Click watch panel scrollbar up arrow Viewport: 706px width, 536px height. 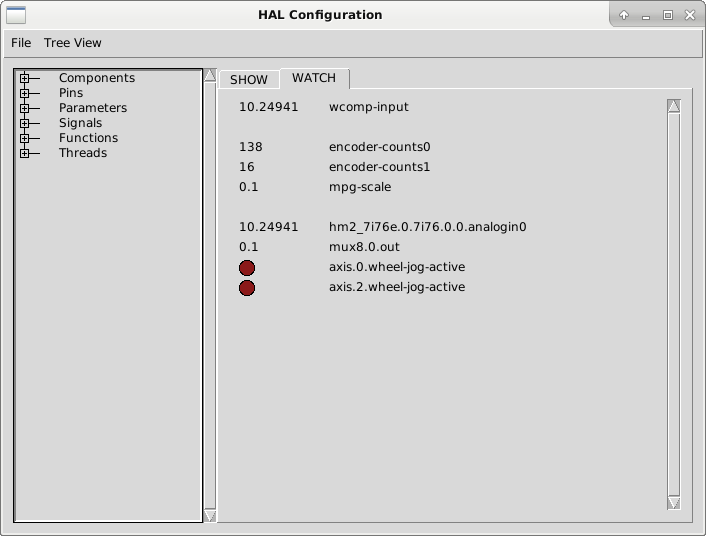(674, 106)
